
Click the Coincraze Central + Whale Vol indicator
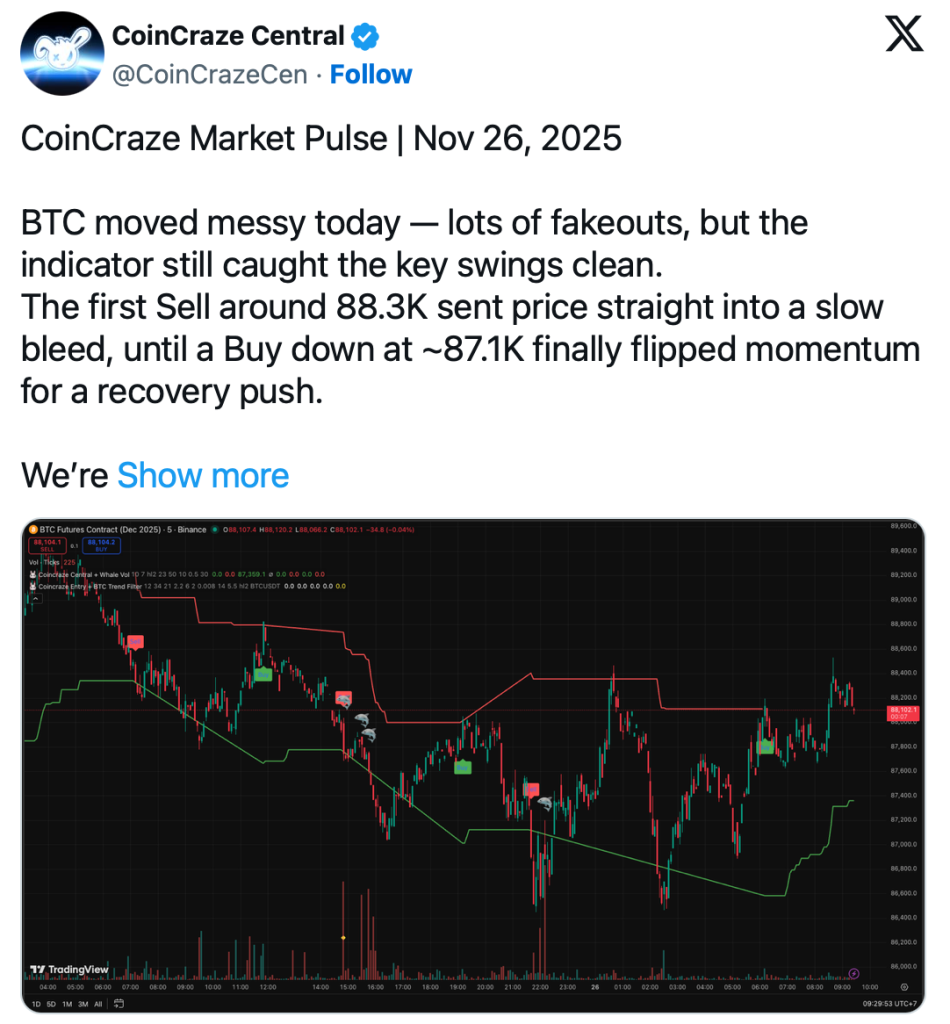(92, 574)
